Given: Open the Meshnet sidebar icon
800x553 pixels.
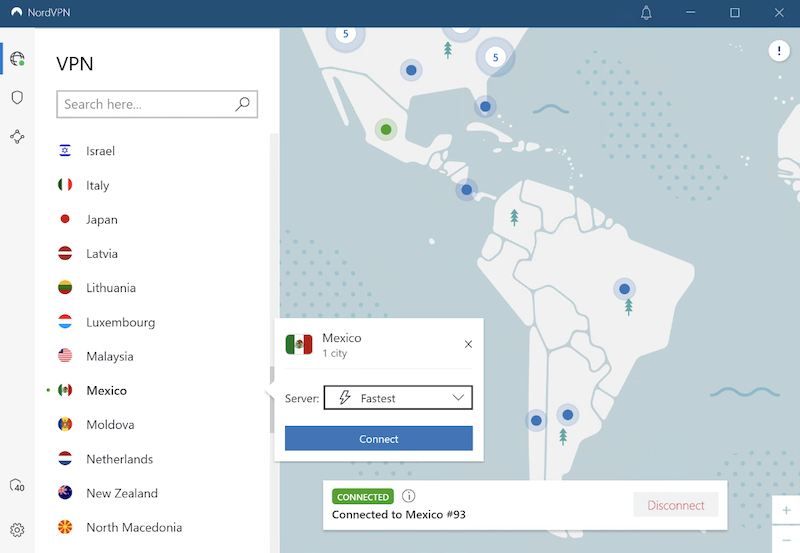Looking at the screenshot, I should pos(17,137).
